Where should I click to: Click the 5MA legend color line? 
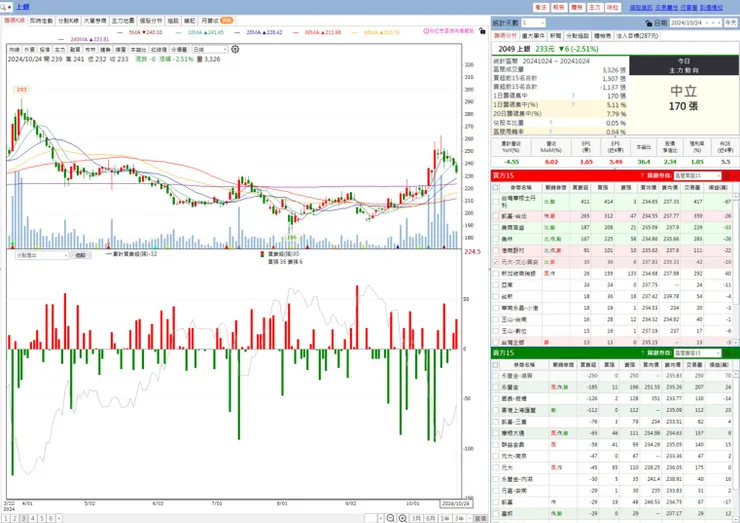120,33
